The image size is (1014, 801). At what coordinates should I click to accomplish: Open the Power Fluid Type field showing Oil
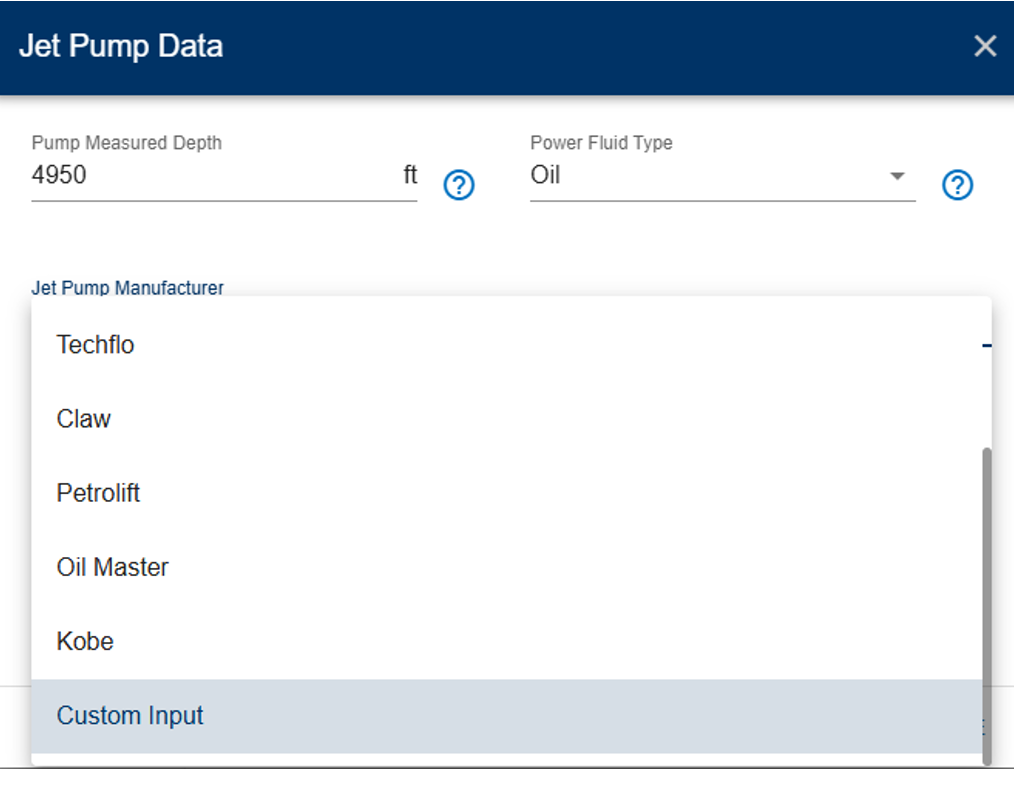[722, 175]
